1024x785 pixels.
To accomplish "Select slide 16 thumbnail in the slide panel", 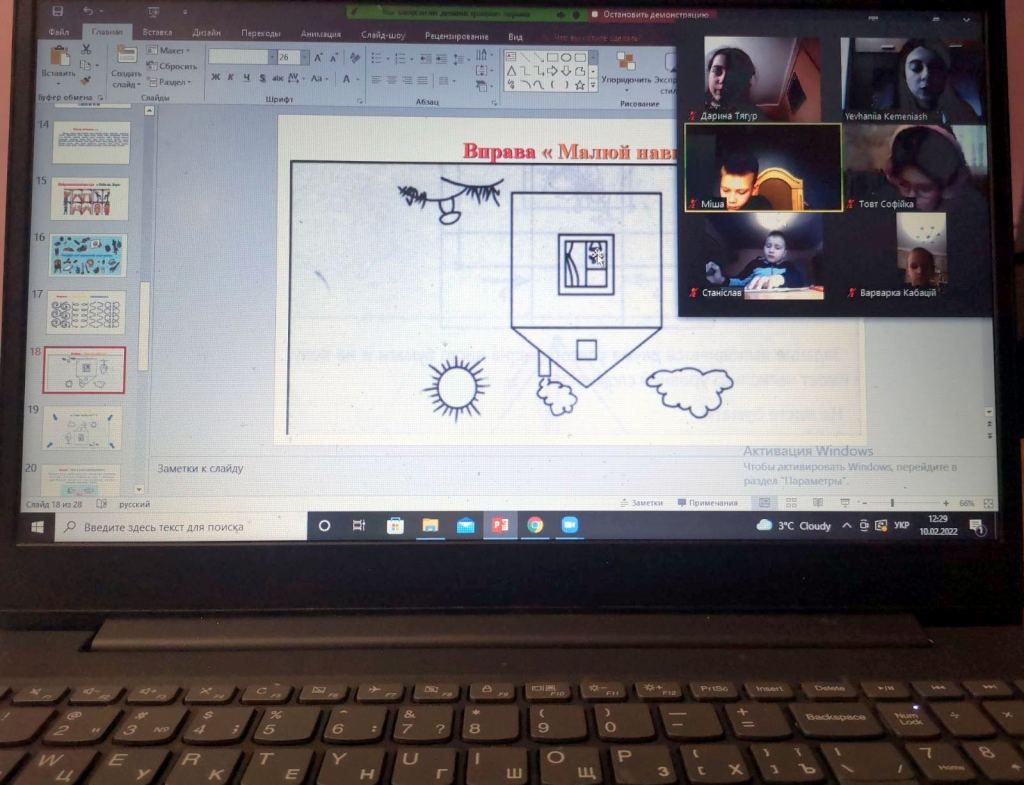I will pyautogui.click(x=89, y=256).
